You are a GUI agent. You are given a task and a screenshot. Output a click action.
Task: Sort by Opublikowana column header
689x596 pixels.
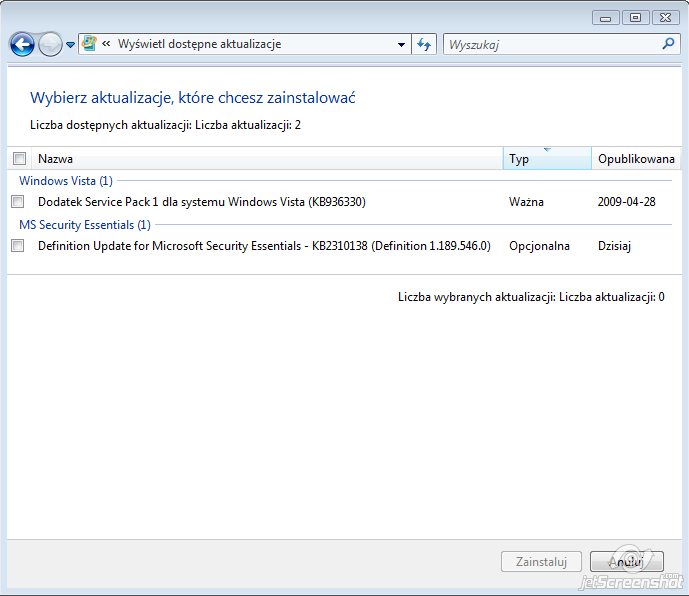click(636, 159)
